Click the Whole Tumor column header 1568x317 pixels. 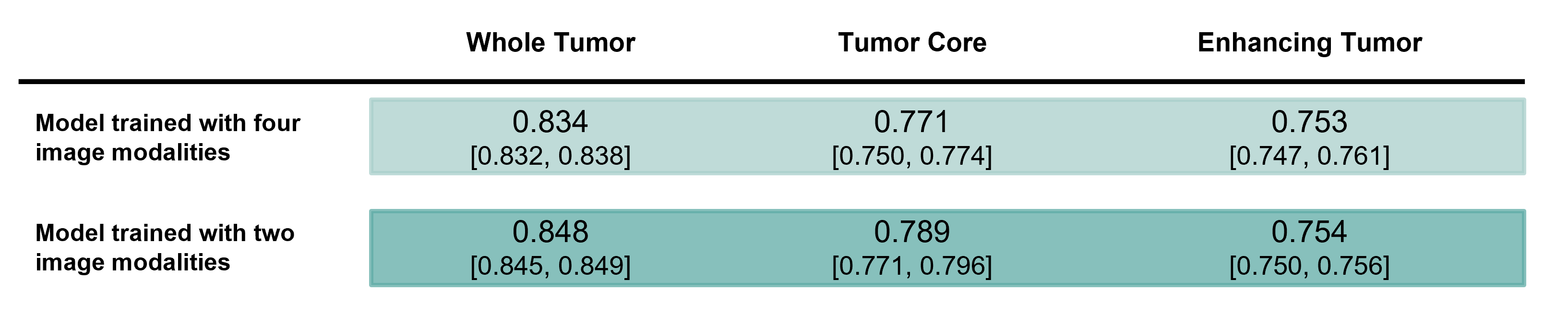tap(550, 43)
